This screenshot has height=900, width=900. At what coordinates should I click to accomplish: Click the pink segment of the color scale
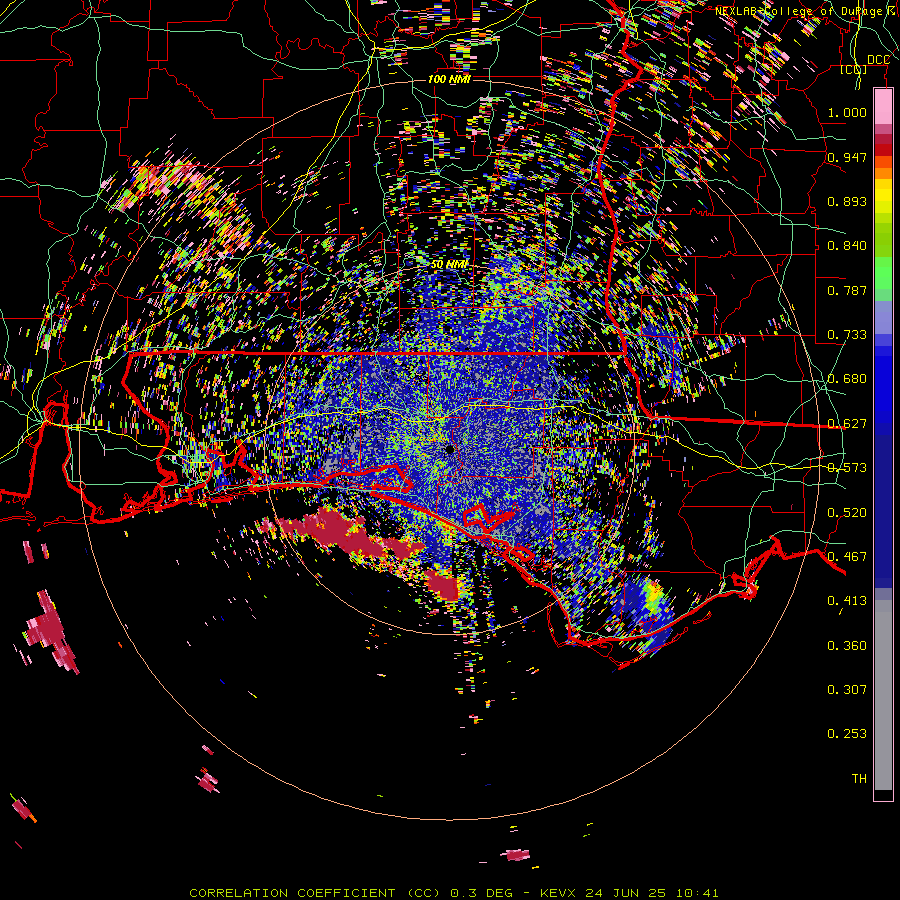click(883, 106)
